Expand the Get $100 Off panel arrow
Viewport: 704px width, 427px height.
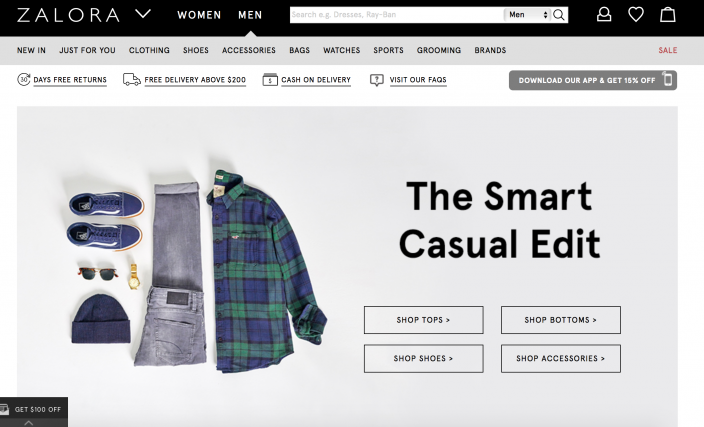coord(28,423)
